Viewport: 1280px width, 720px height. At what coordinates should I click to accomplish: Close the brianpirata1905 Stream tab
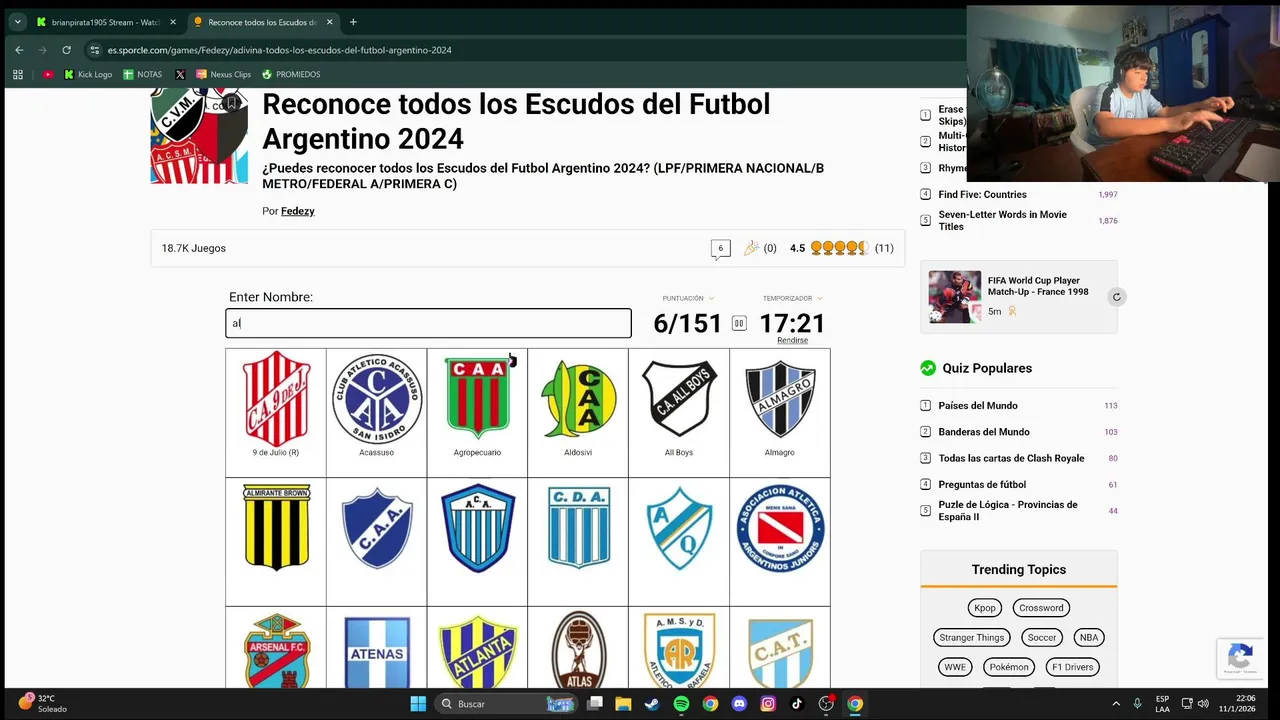pos(173,22)
